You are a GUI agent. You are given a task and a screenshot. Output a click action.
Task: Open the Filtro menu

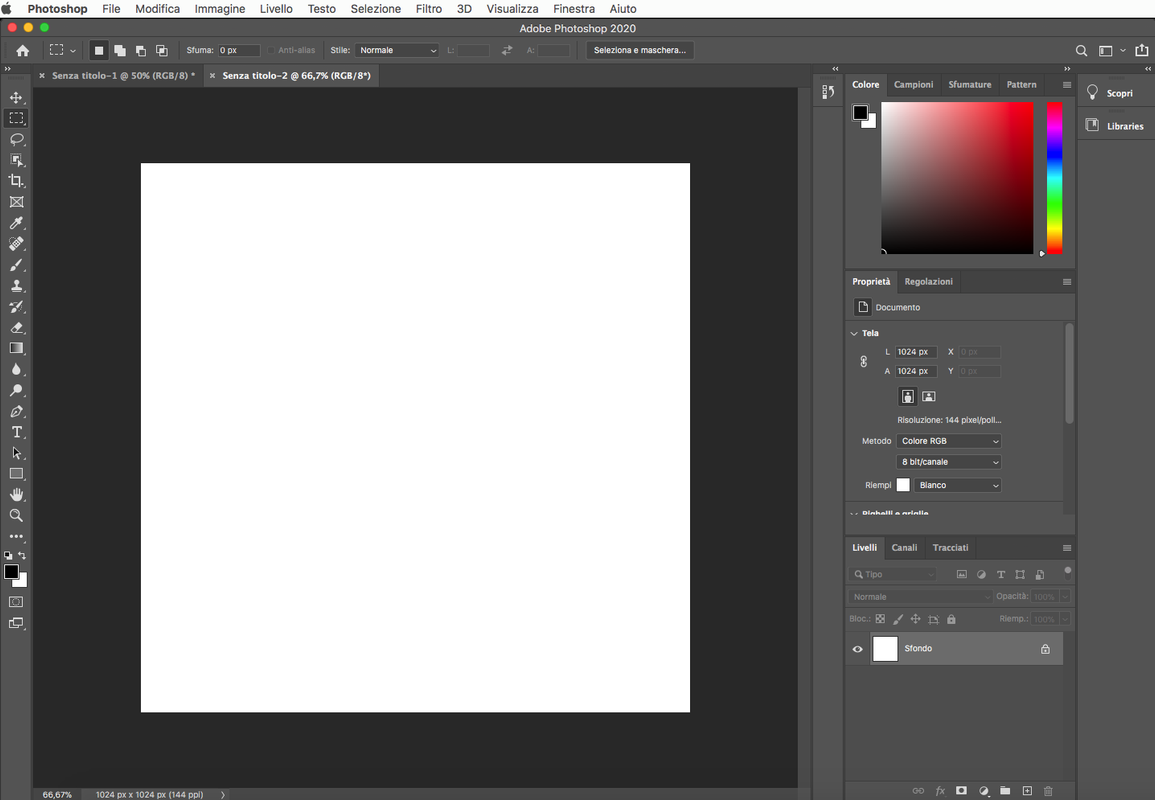(x=429, y=9)
